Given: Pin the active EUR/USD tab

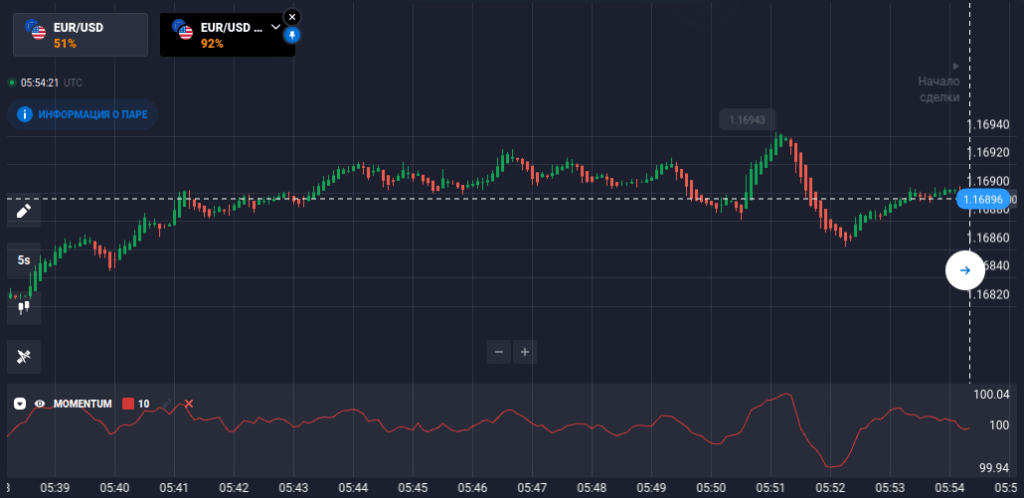Looking at the screenshot, I should click(x=292, y=35).
